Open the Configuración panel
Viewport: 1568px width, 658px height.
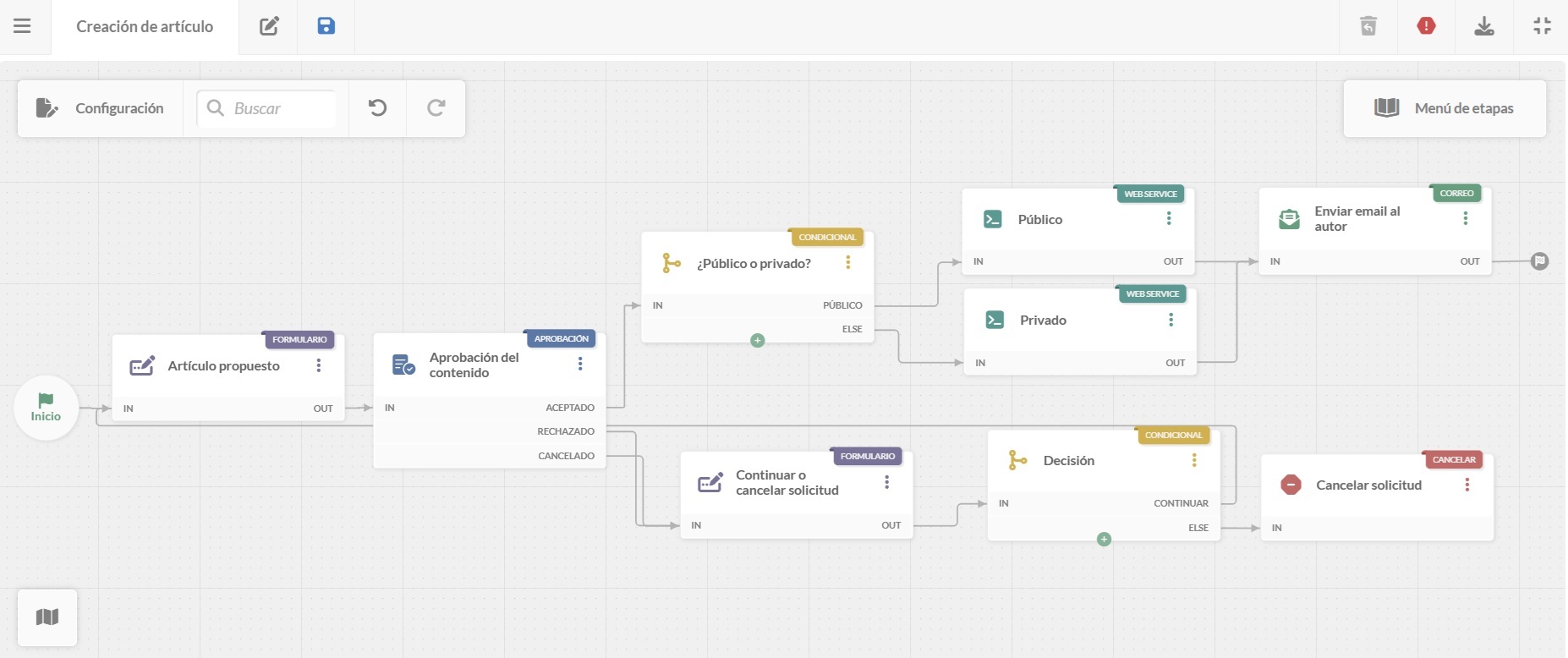click(x=100, y=108)
